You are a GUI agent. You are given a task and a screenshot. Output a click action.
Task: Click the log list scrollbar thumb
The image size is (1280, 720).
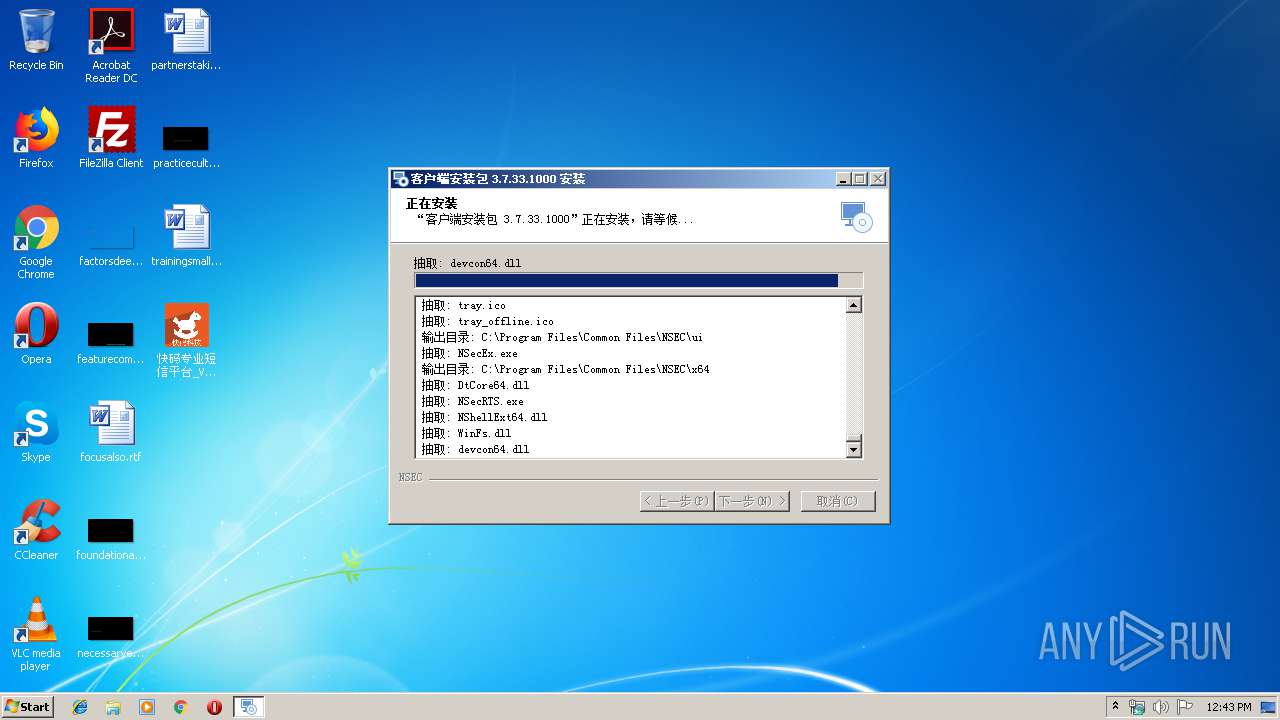click(854, 438)
